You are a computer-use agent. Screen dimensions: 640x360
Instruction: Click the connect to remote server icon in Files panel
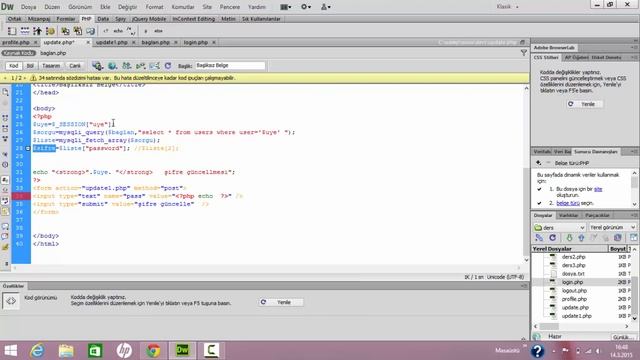(x=539, y=238)
